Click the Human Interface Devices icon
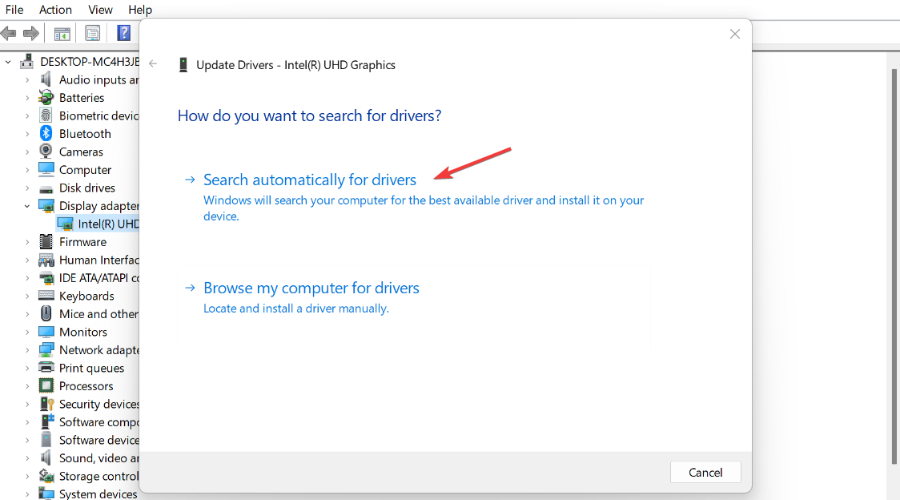 coord(46,260)
